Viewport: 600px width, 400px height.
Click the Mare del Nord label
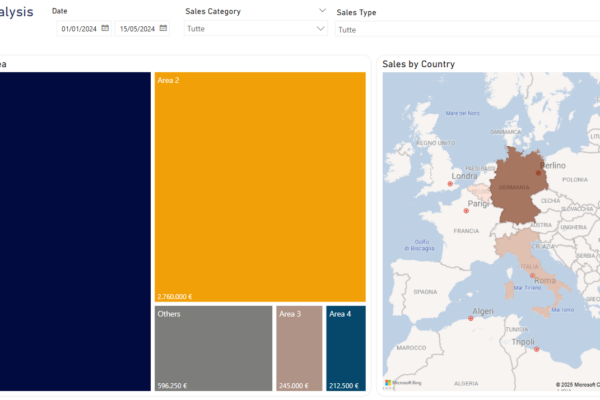[x=462, y=113]
